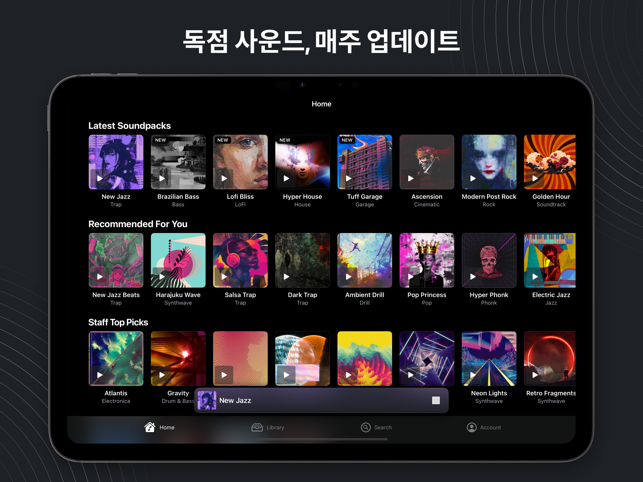
Task: Switch to the Library tab
Action: tap(267, 427)
